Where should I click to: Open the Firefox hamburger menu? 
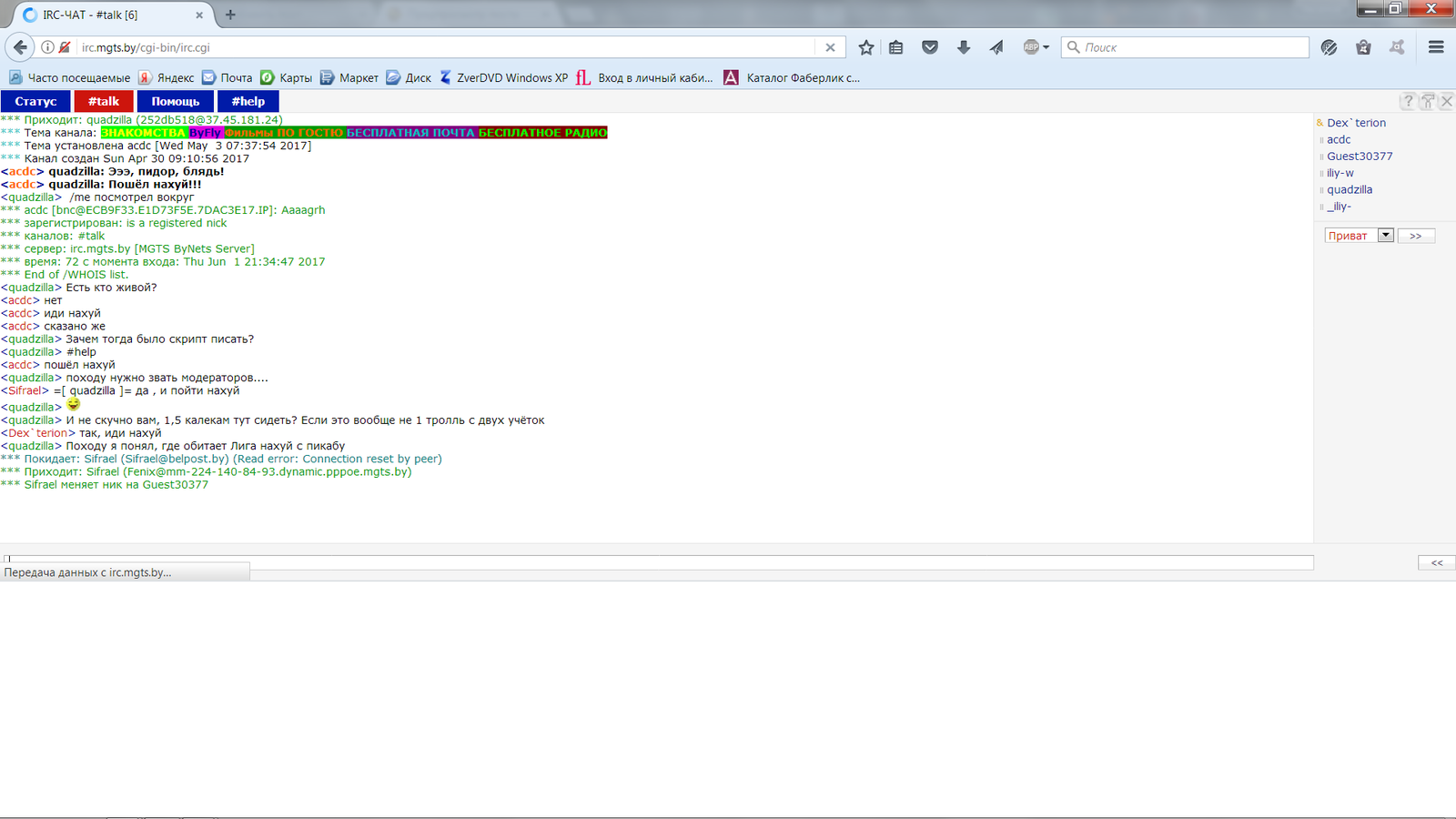point(1436,47)
